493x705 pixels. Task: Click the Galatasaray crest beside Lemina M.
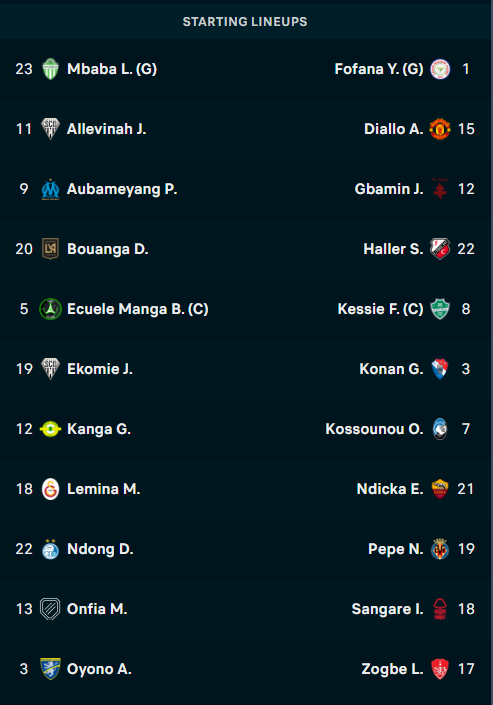coord(50,489)
